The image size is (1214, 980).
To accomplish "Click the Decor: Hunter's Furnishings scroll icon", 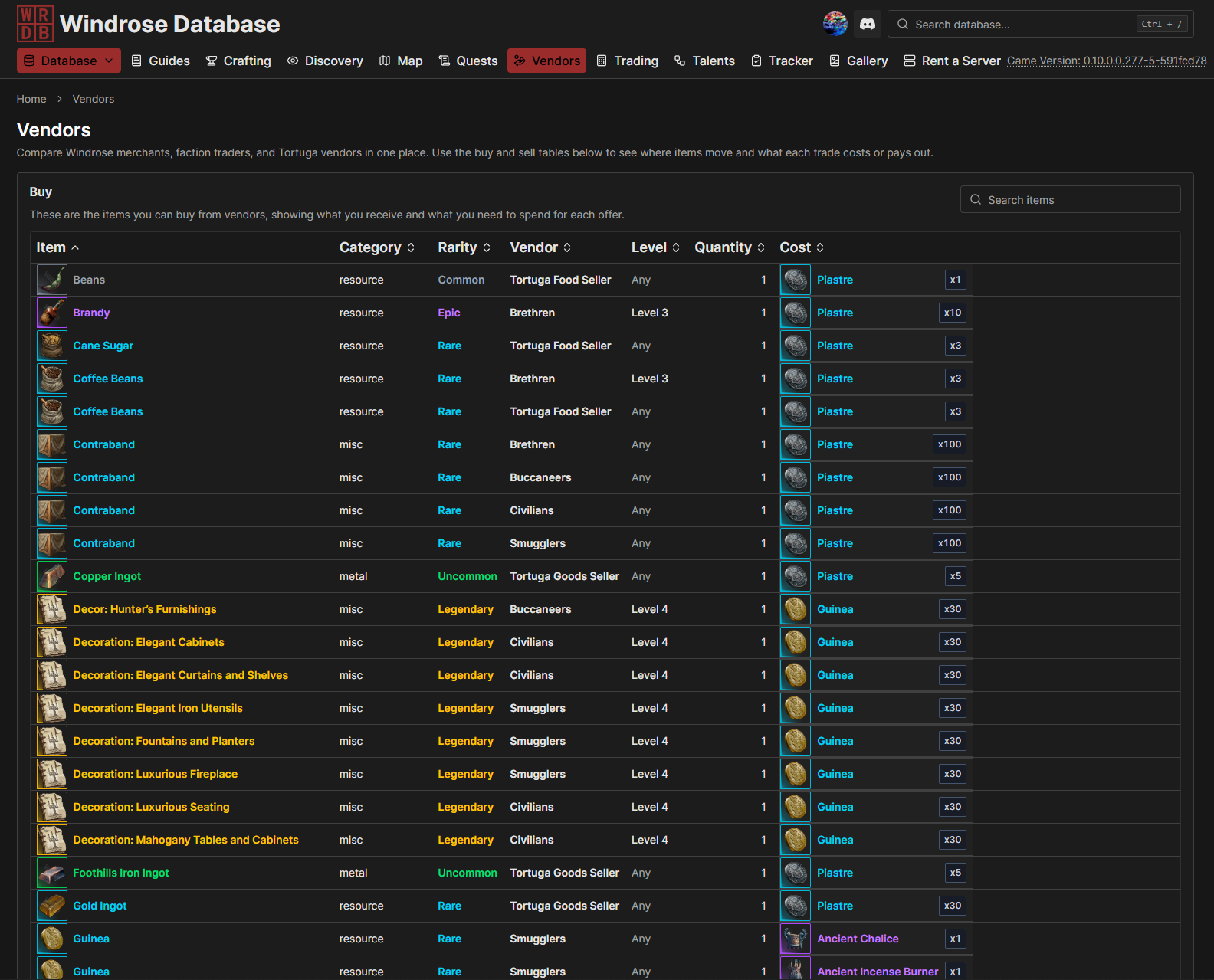I will tap(52, 609).
